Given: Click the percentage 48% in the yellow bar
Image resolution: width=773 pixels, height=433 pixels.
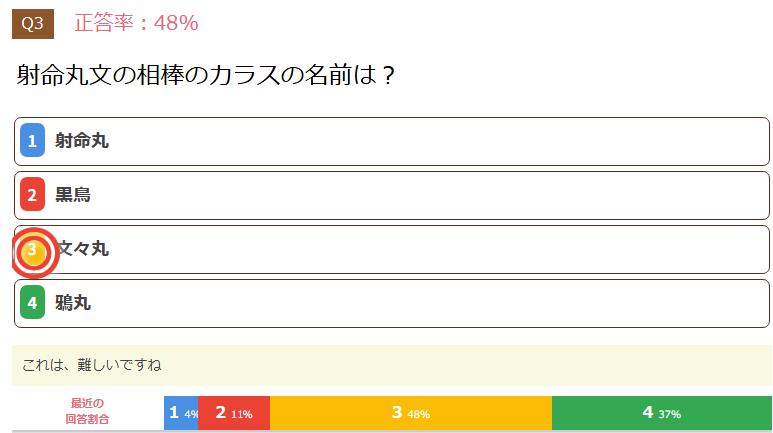Looking at the screenshot, I should pyautogui.click(x=418, y=414).
